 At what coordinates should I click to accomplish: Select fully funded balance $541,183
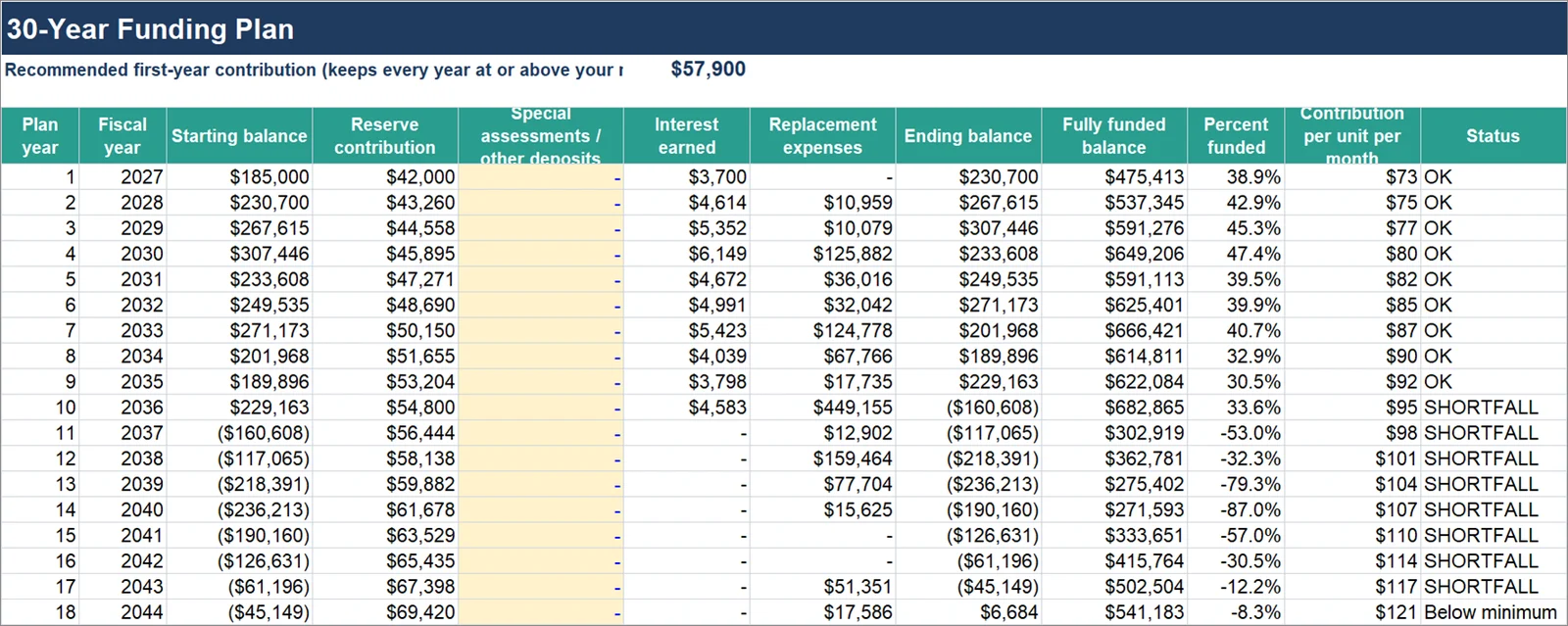[1114, 612]
